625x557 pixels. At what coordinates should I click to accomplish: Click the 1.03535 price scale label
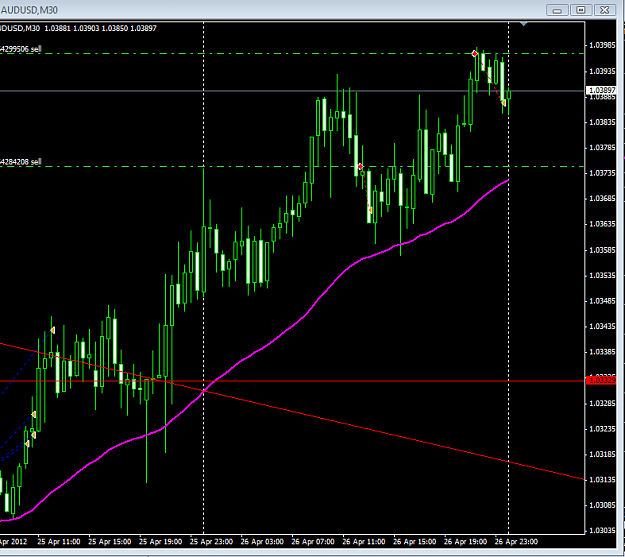602,276
